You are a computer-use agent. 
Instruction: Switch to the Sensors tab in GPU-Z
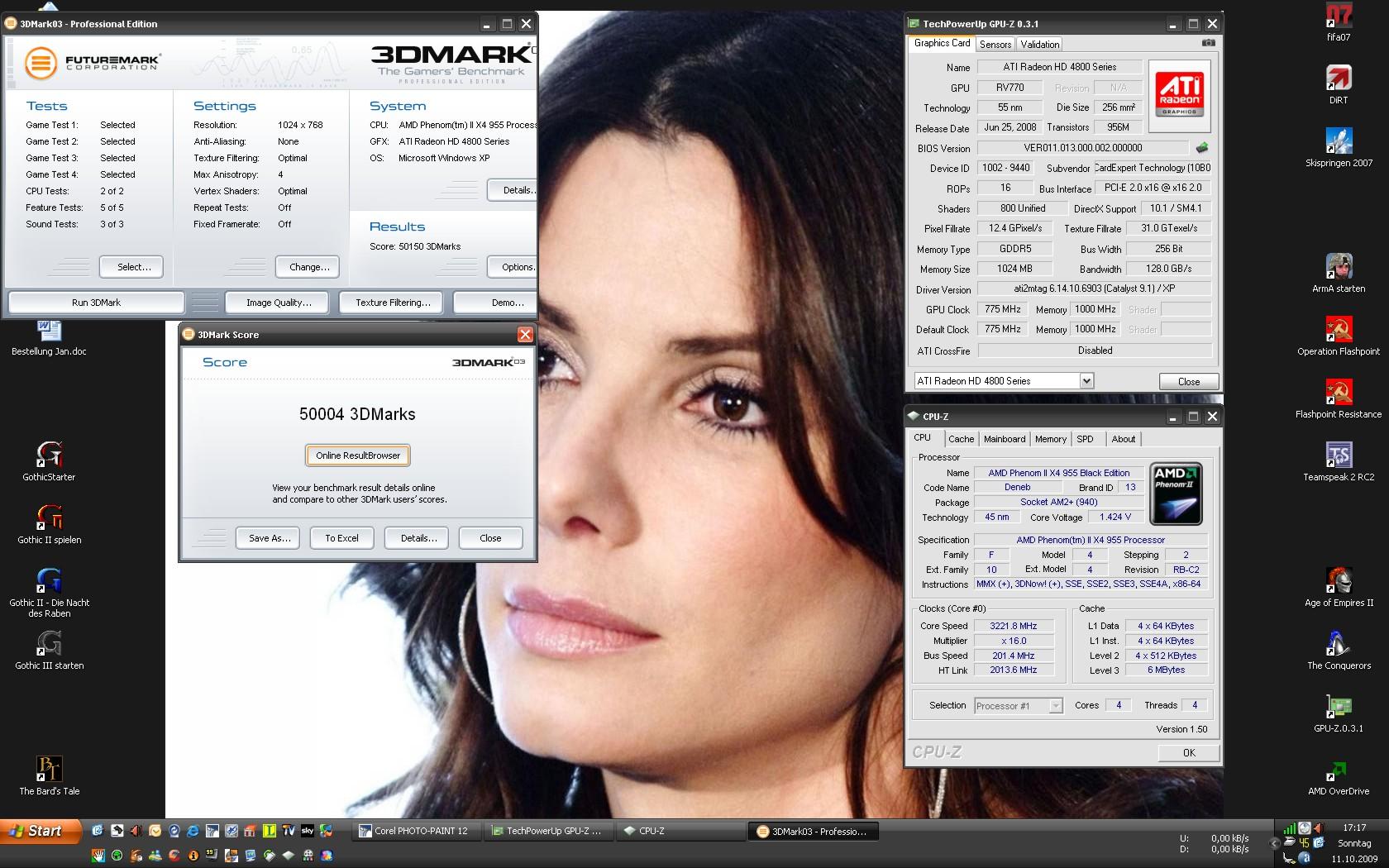(995, 45)
